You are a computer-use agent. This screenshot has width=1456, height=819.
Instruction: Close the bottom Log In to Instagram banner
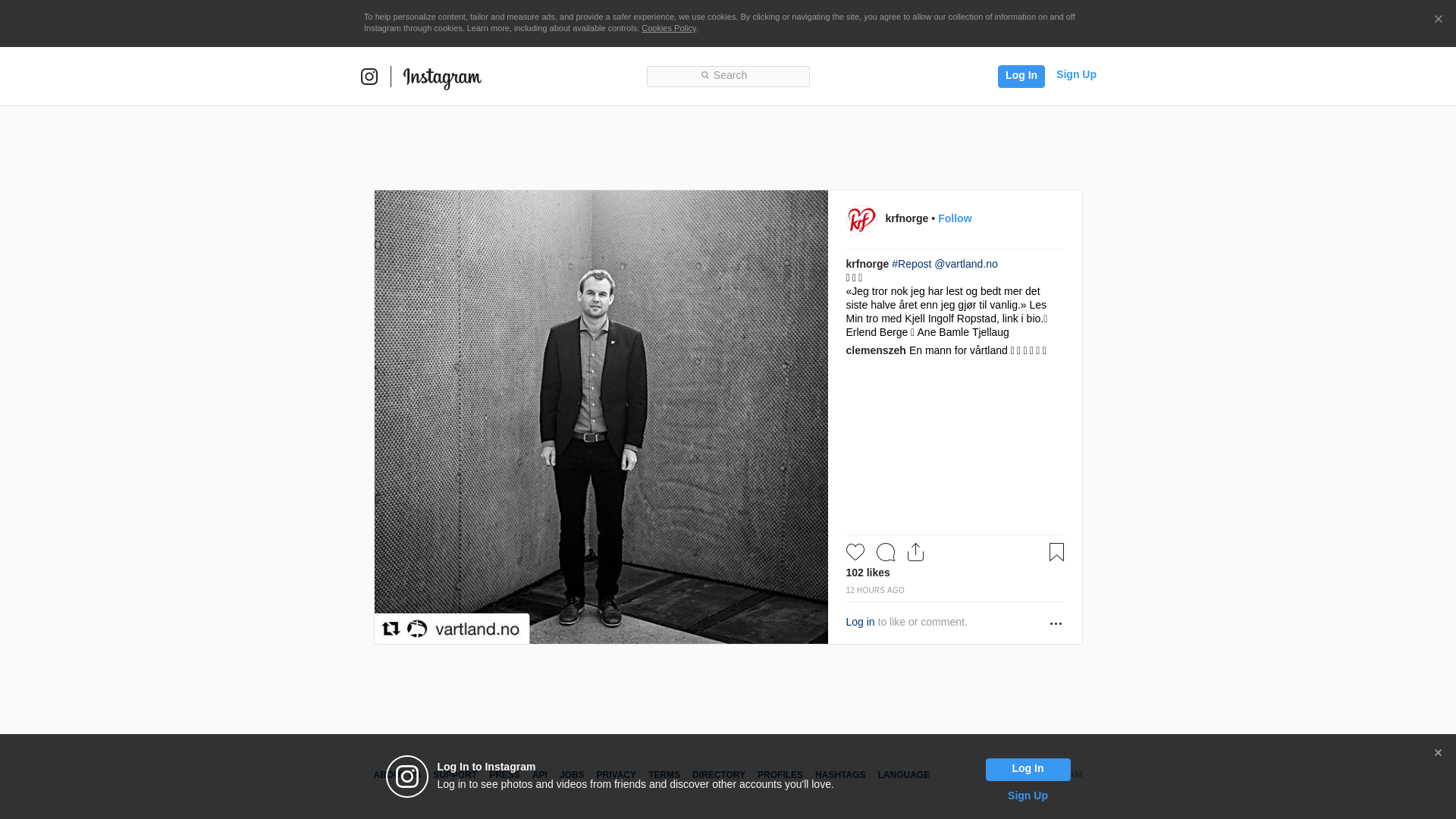tap(1438, 753)
